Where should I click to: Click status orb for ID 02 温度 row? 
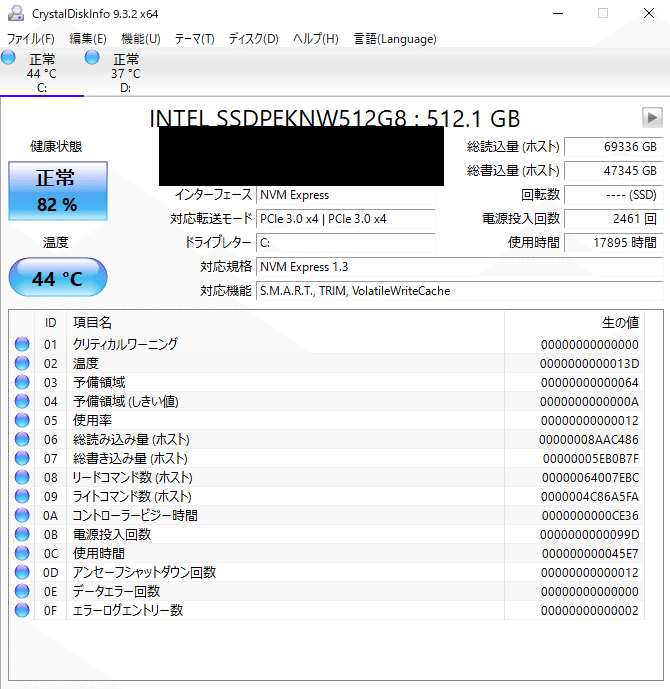click(22, 363)
